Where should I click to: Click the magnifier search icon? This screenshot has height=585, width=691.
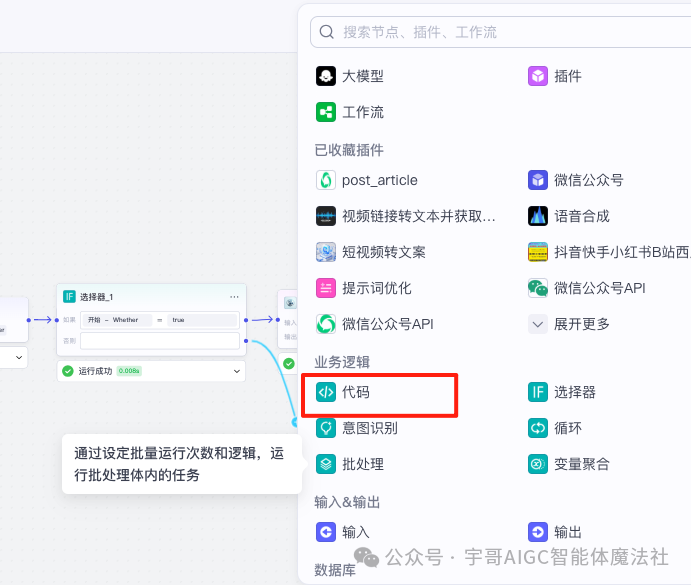(x=327, y=32)
